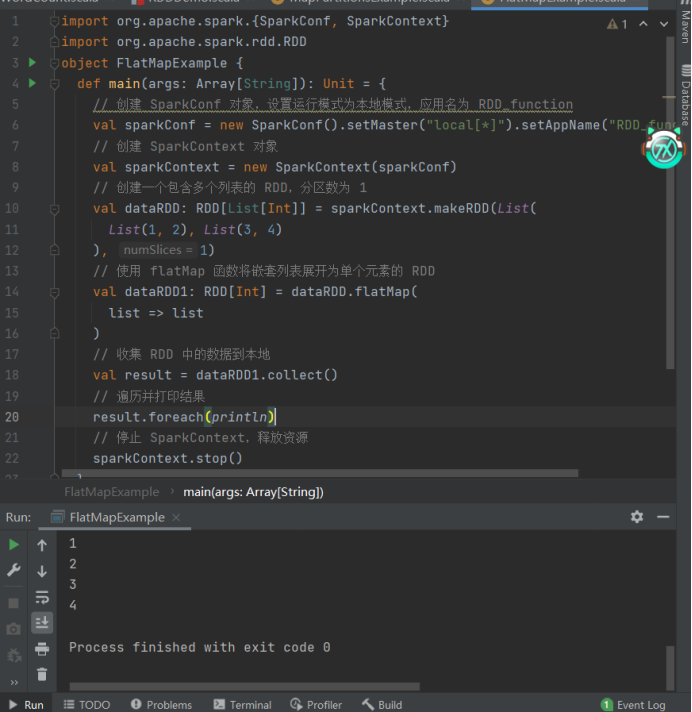The width and height of the screenshot is (692, 712).
Task: Click line number 18 in the gutter
Action: [x=12, y=375]
